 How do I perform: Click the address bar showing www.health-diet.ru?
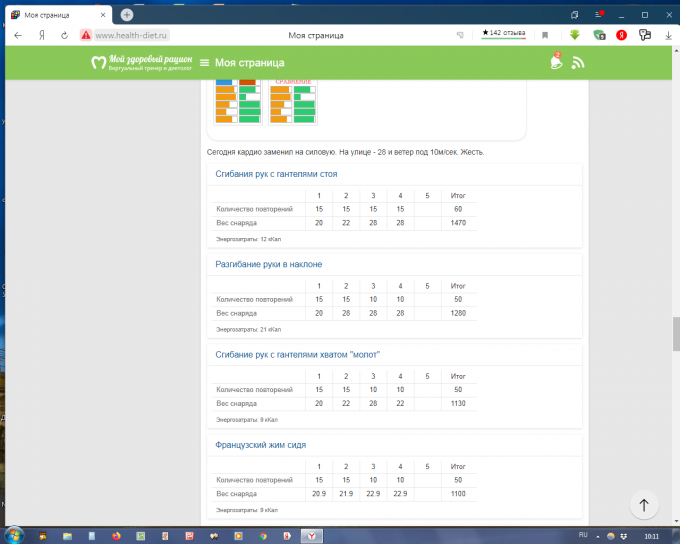pyautogui.click(x=130, y=34)
